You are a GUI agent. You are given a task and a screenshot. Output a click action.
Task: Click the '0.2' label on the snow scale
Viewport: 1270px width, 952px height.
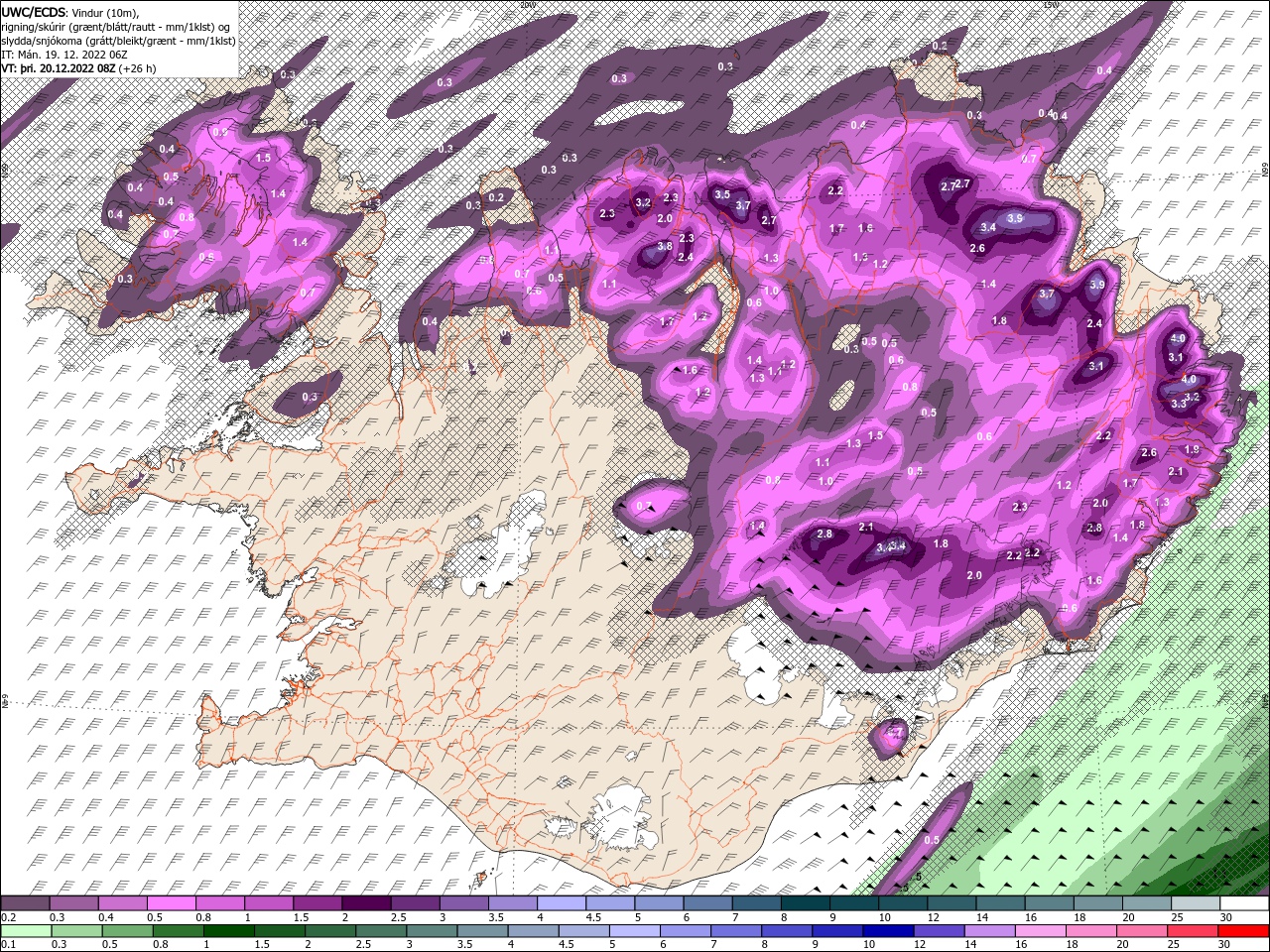[9, 917]
